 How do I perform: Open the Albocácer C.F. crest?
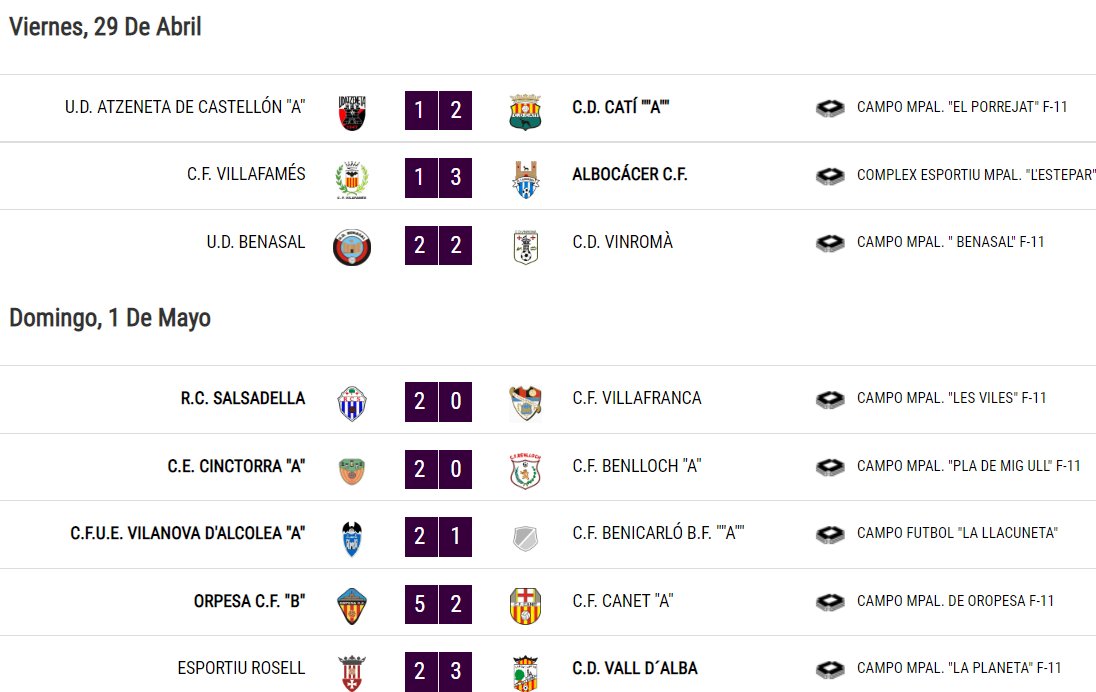[x=525, y=179]
